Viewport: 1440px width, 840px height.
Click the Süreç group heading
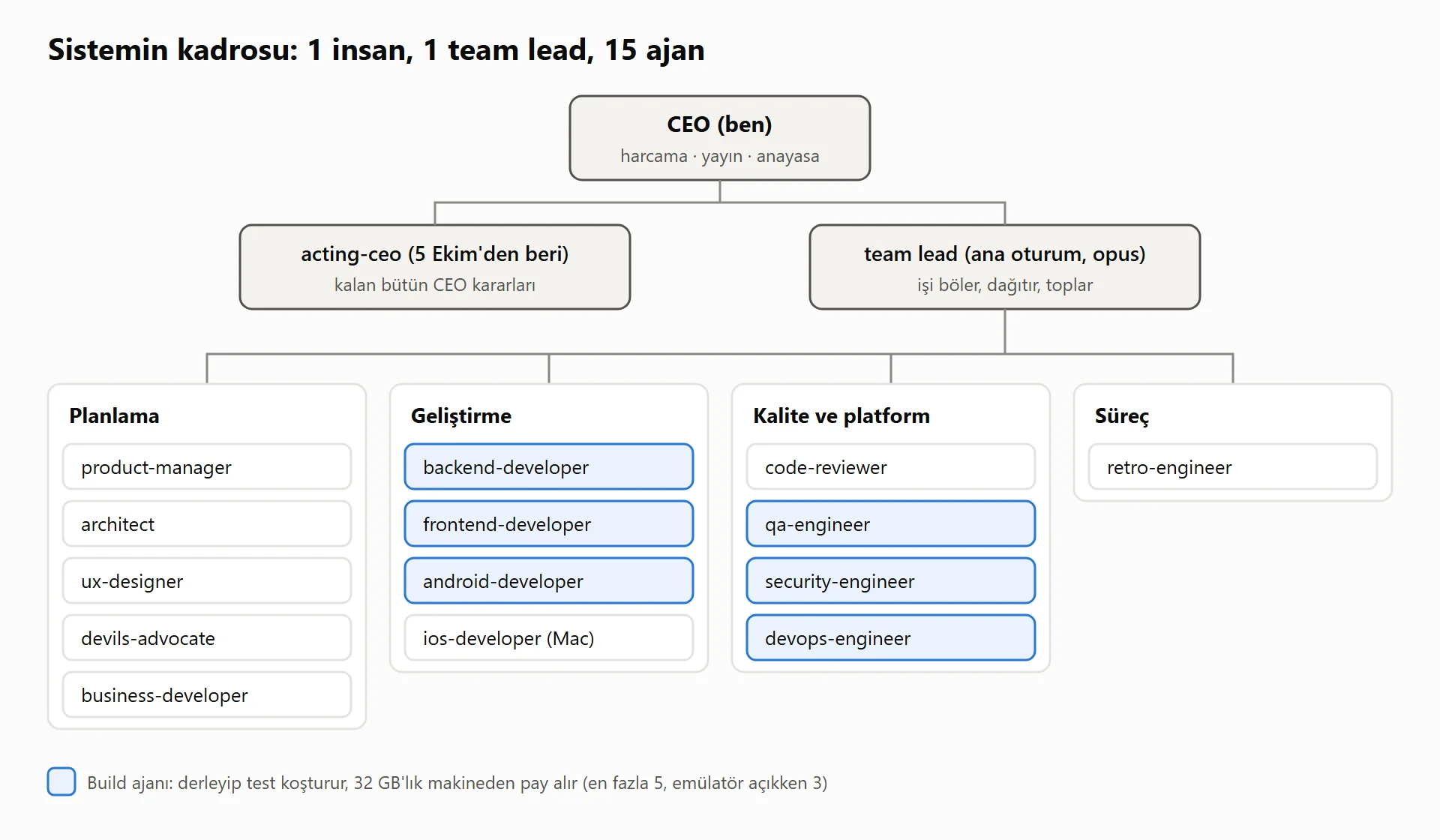tap(1122, 416)
